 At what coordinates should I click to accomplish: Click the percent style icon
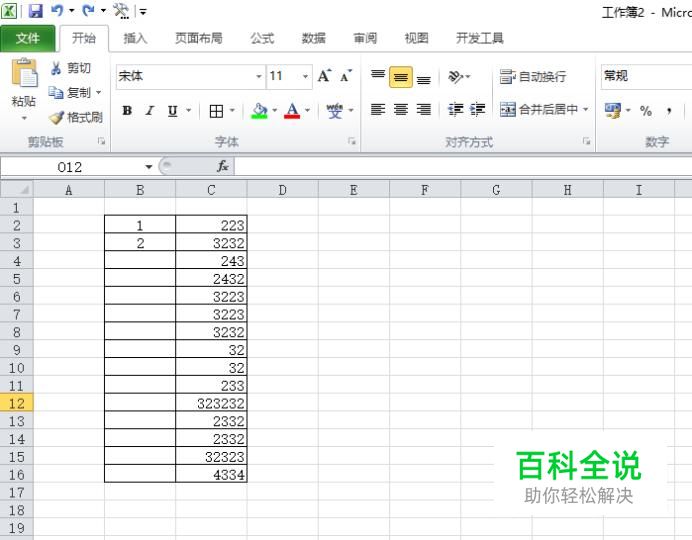coord(646,111)
